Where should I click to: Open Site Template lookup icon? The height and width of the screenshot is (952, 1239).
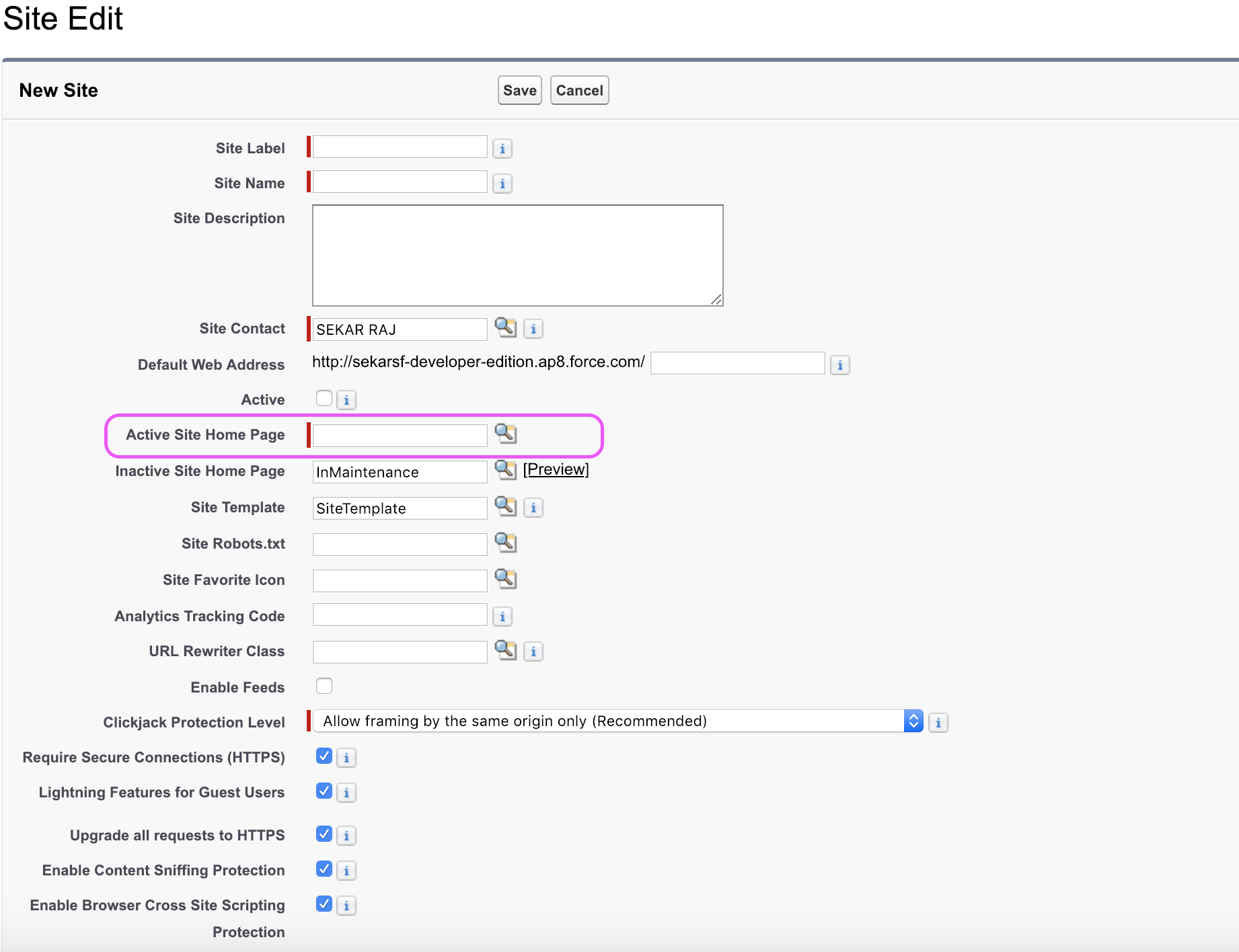tap(505, 506)
